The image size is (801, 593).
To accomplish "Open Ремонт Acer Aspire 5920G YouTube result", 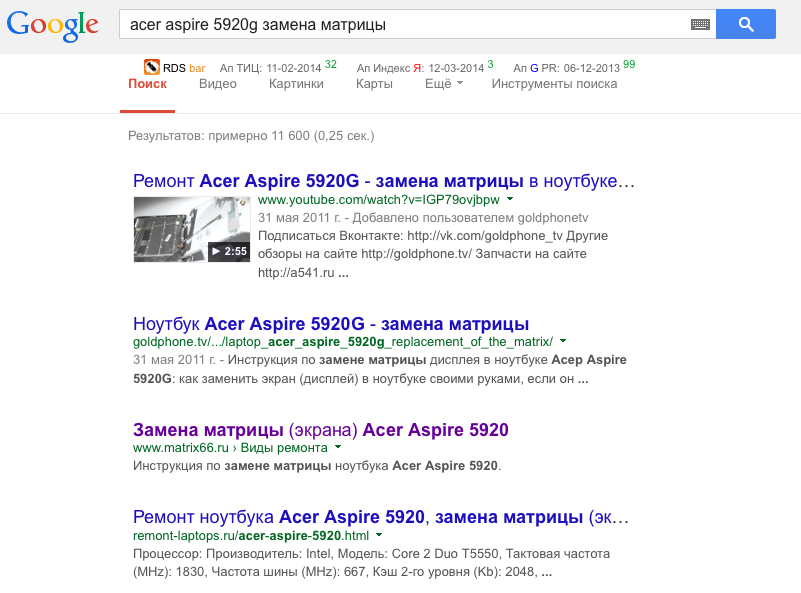I will pos(384,181).
